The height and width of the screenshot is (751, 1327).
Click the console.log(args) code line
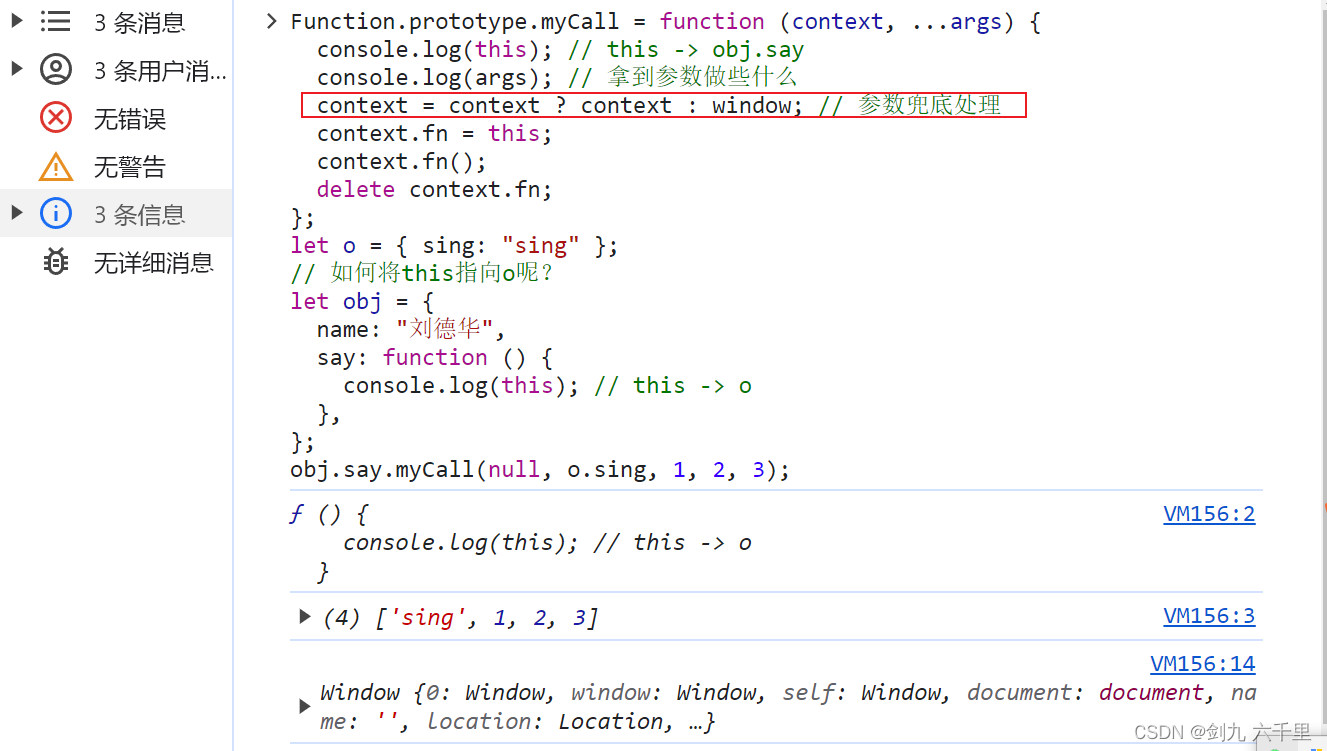point(557,78)
